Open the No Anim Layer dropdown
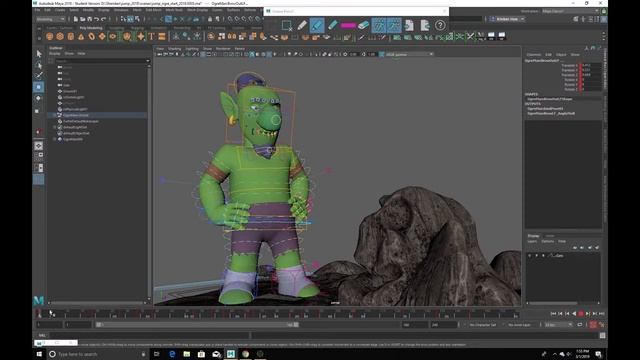640x360 pixels. 520,325
